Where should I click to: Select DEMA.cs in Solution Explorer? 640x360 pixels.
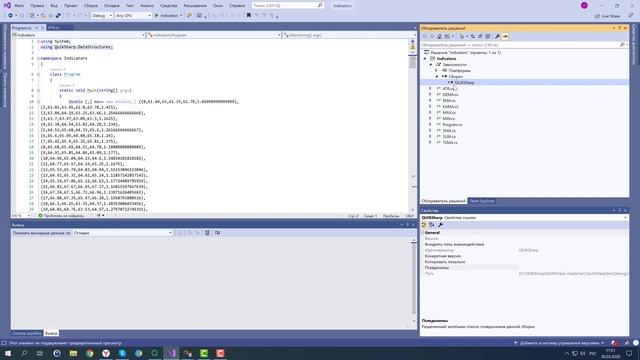(x=450, y=95)
